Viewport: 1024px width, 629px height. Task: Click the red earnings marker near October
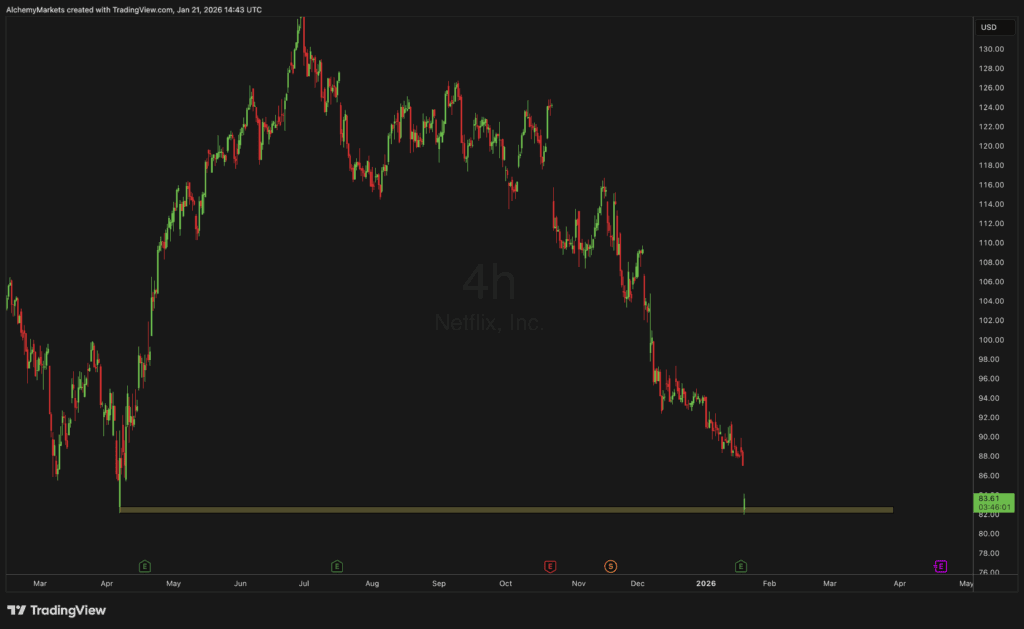click(x=550, y=566)
